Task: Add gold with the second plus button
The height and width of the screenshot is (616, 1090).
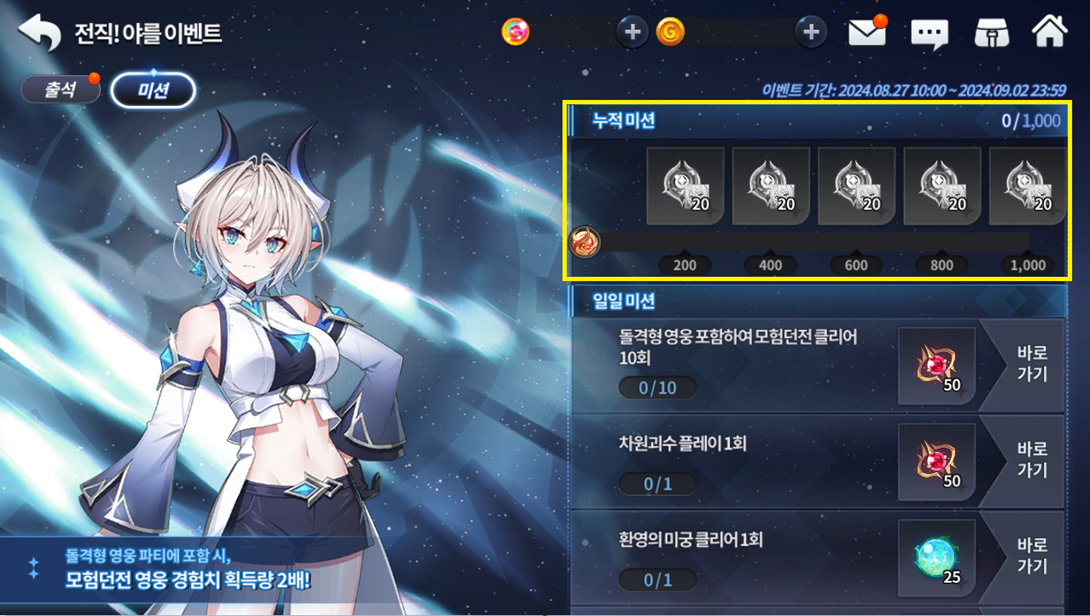Action: click(x=811, y=32)
